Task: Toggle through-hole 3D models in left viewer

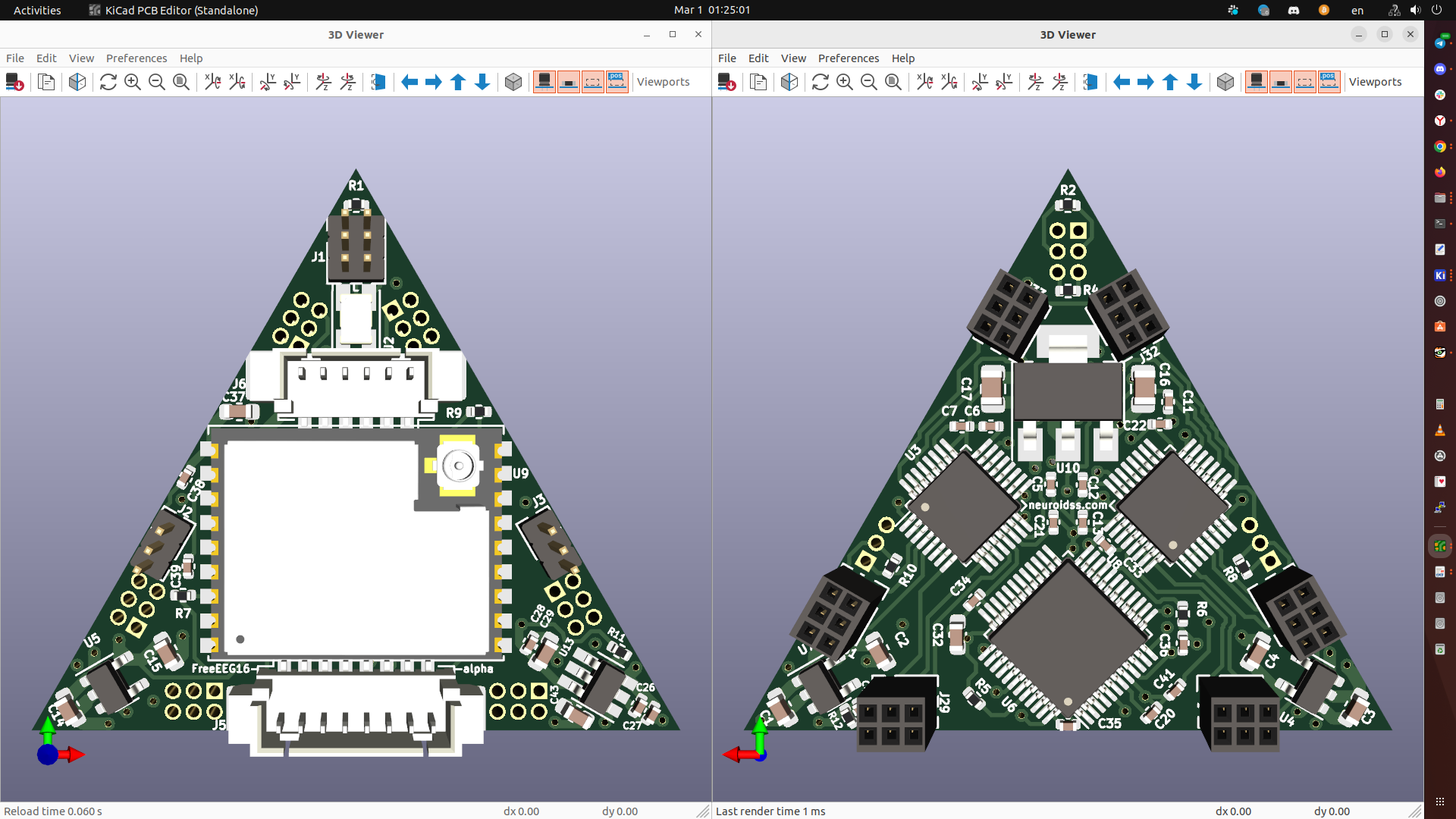Action: coord(544,82)
